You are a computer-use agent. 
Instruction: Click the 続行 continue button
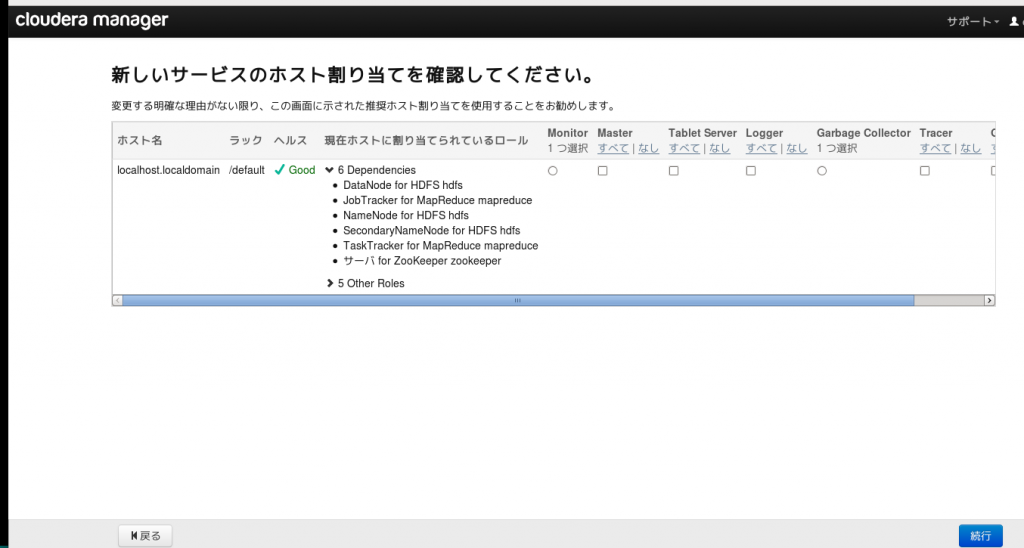[x=980, y=536]
